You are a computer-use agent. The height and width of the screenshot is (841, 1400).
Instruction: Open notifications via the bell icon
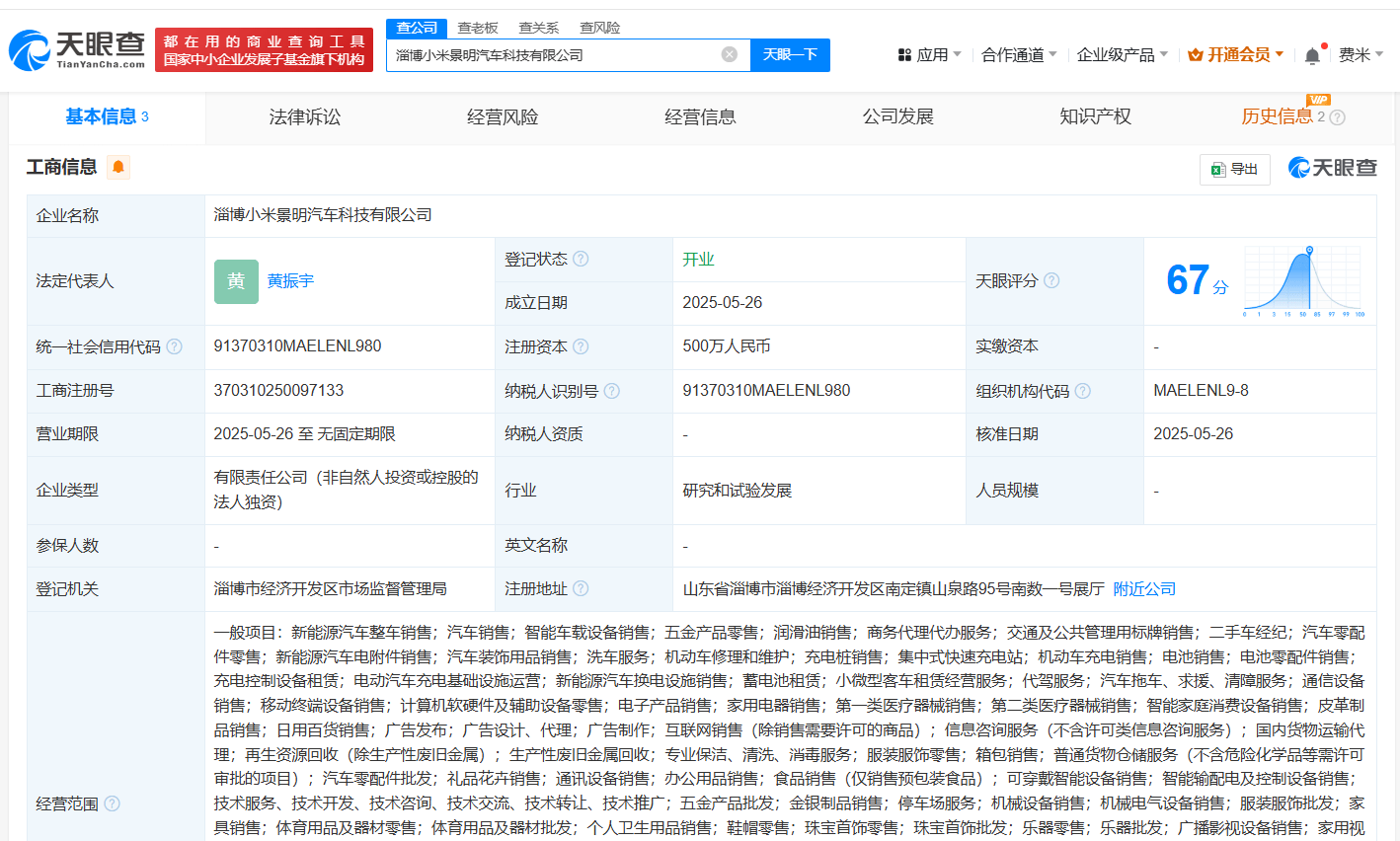coord(1312,55)
